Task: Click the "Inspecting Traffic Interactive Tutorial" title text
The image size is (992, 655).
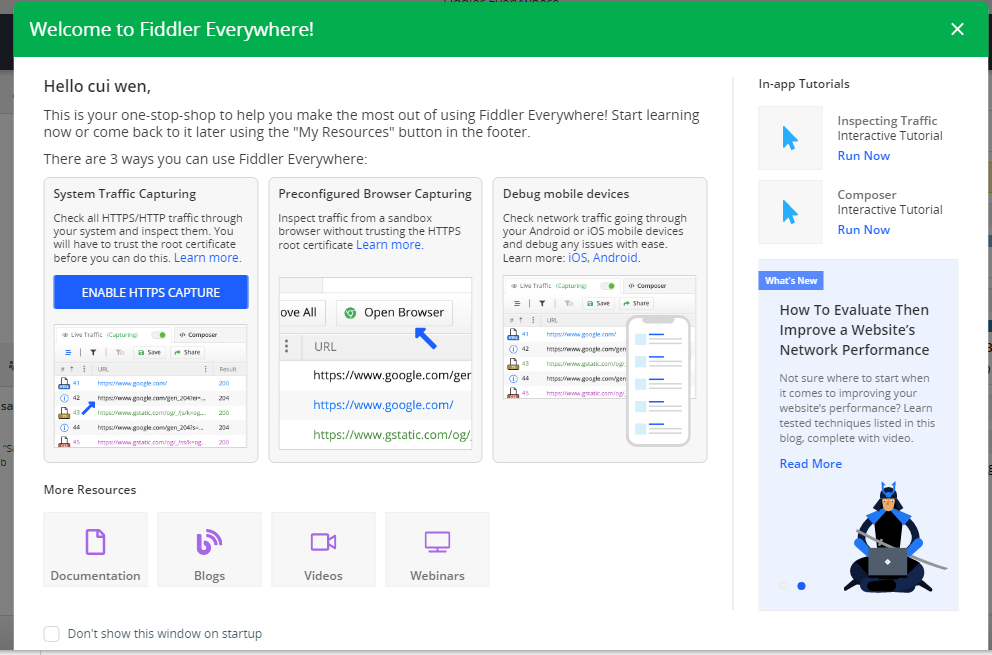Action: pos(890,128)
